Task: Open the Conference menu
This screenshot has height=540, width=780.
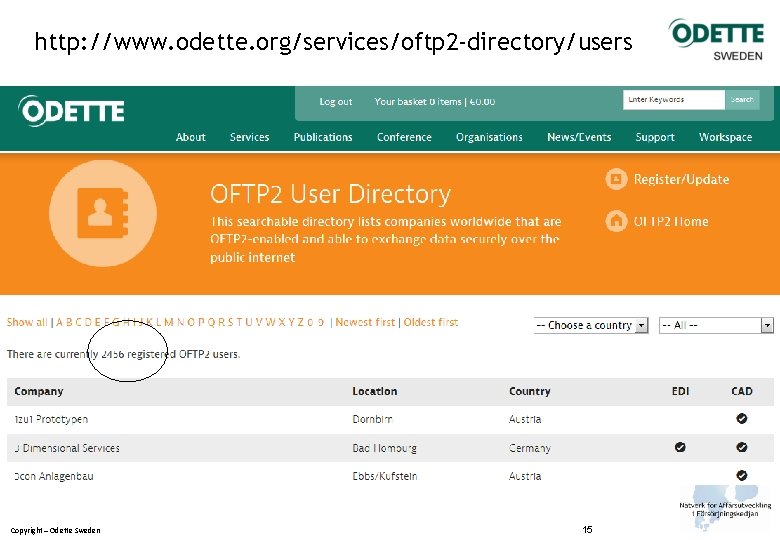Action: click(x=404, y=137)
